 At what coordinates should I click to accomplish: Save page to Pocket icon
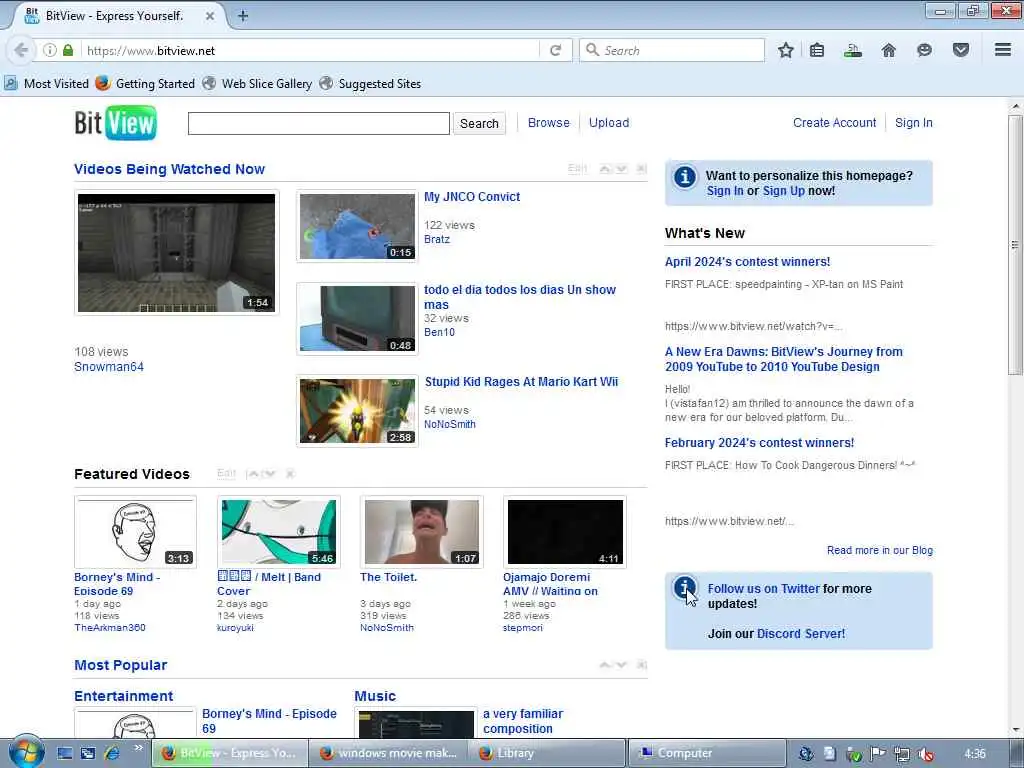961,50
